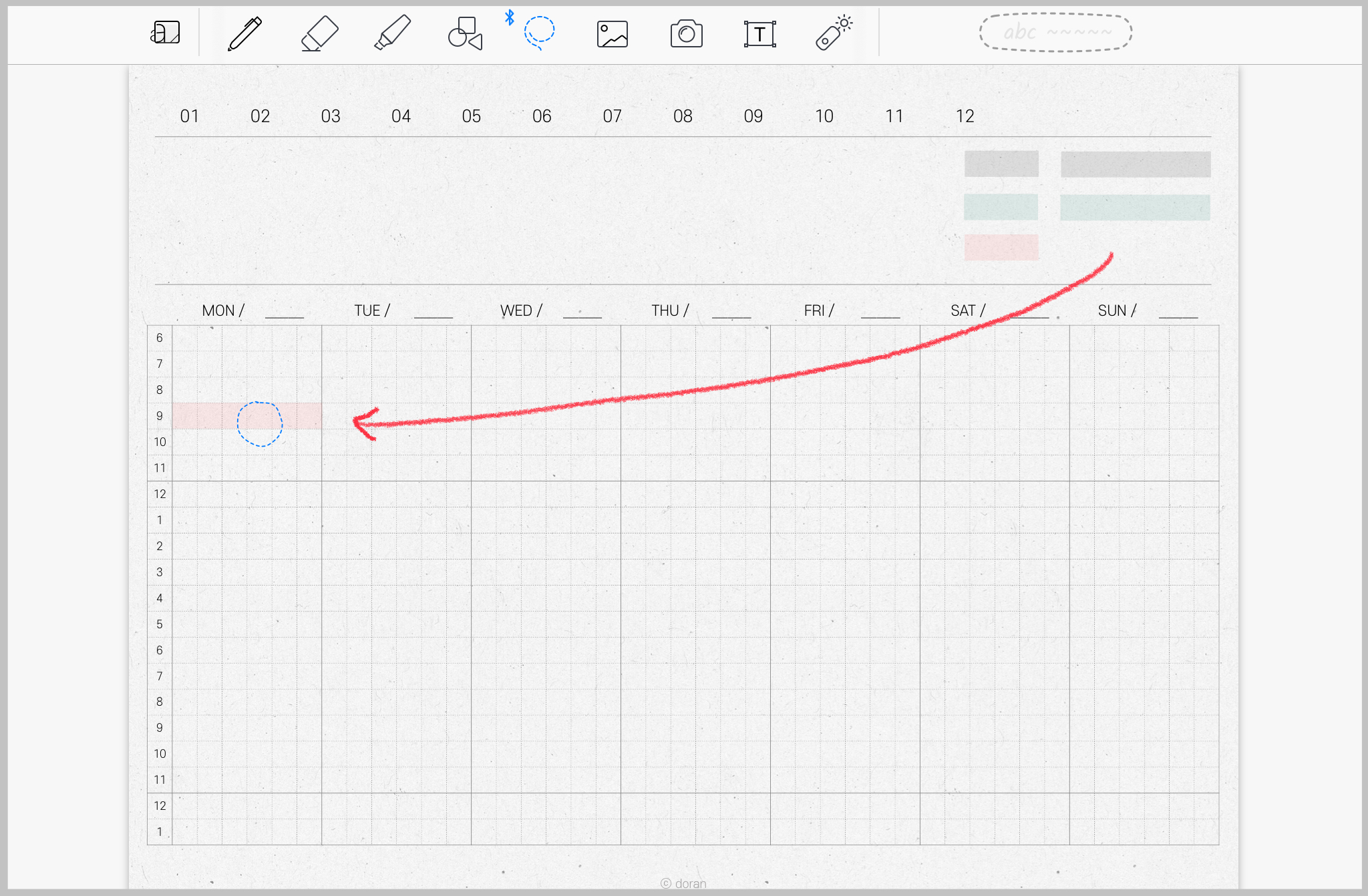
Task: Click the Bluetooth stylus indicator
Action: (x=510, y=18)
